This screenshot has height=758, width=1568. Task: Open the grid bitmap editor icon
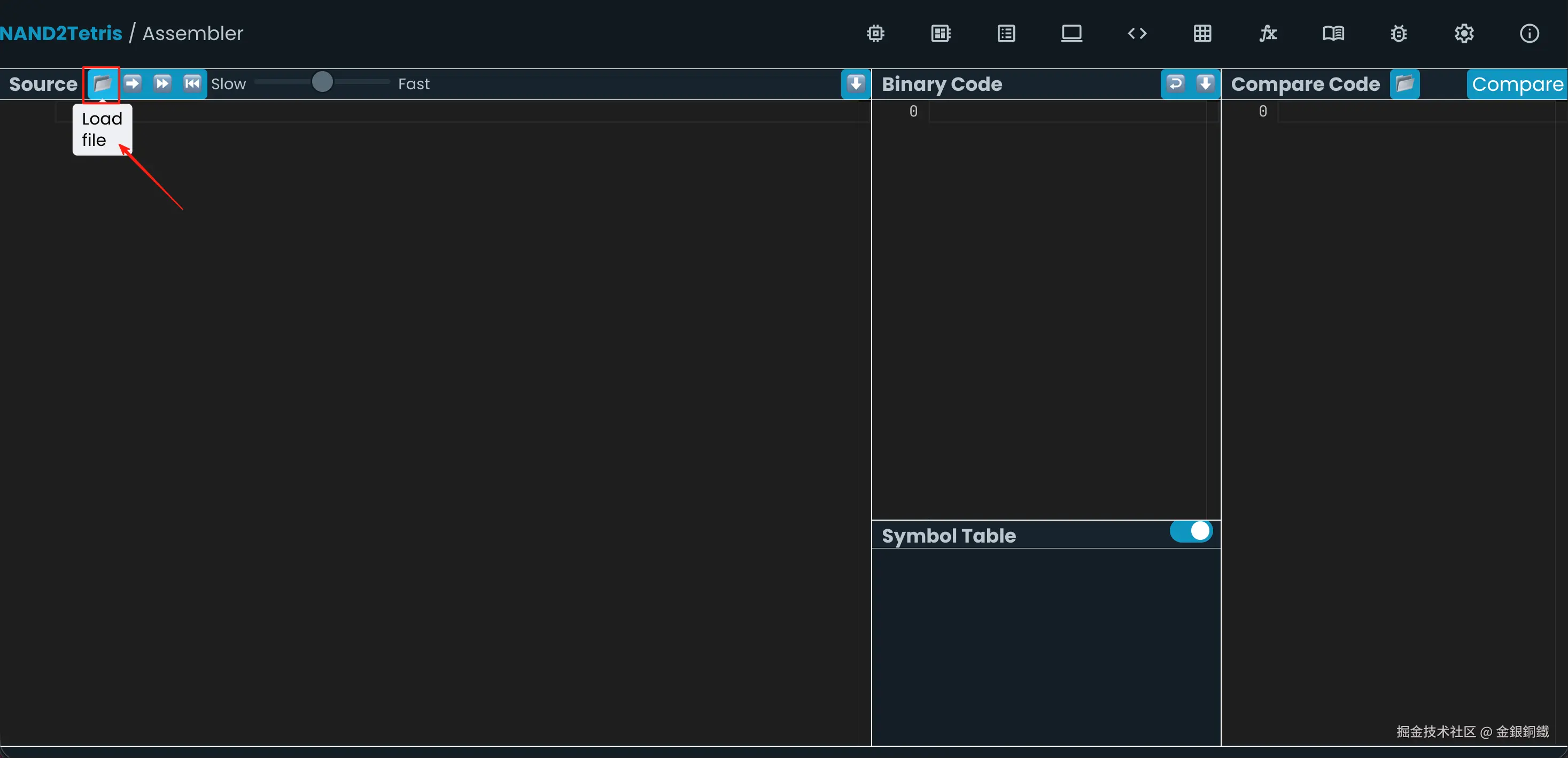(x=1202, y=34)
